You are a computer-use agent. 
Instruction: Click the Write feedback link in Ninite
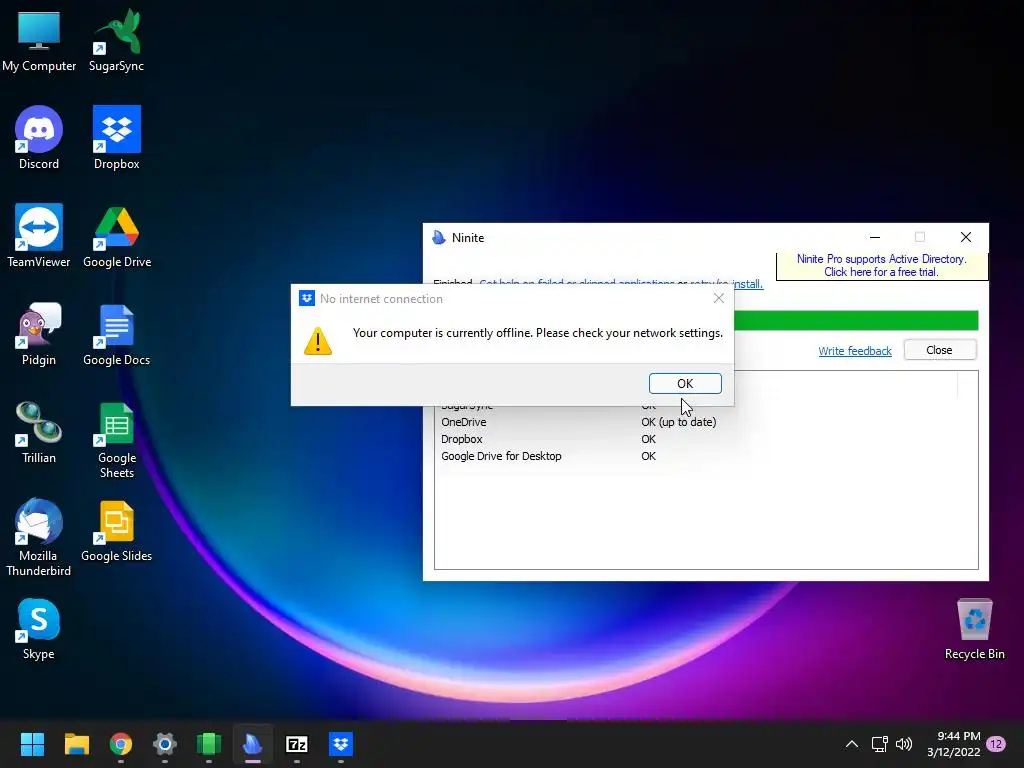tap(855, 351)
